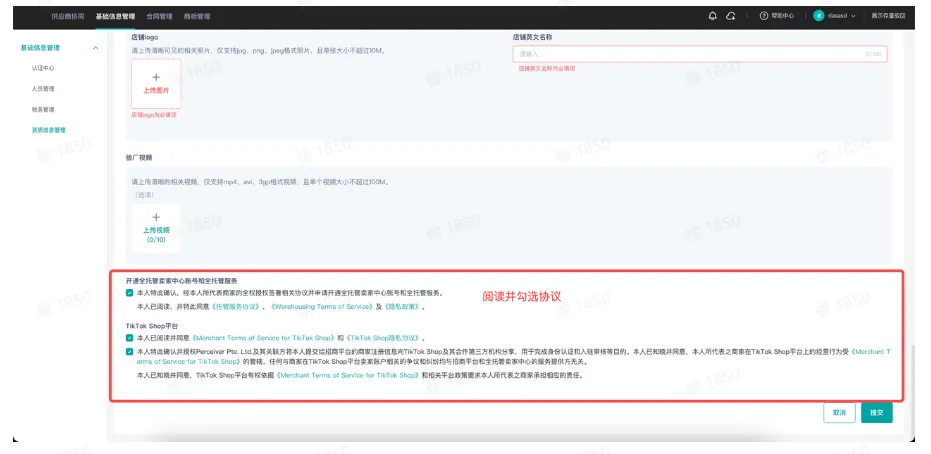The height and width of the screenshot is (454, 931).
Task: Open the 《Warehousing Terms of Service》 link
Action: (x=321, y=307)
